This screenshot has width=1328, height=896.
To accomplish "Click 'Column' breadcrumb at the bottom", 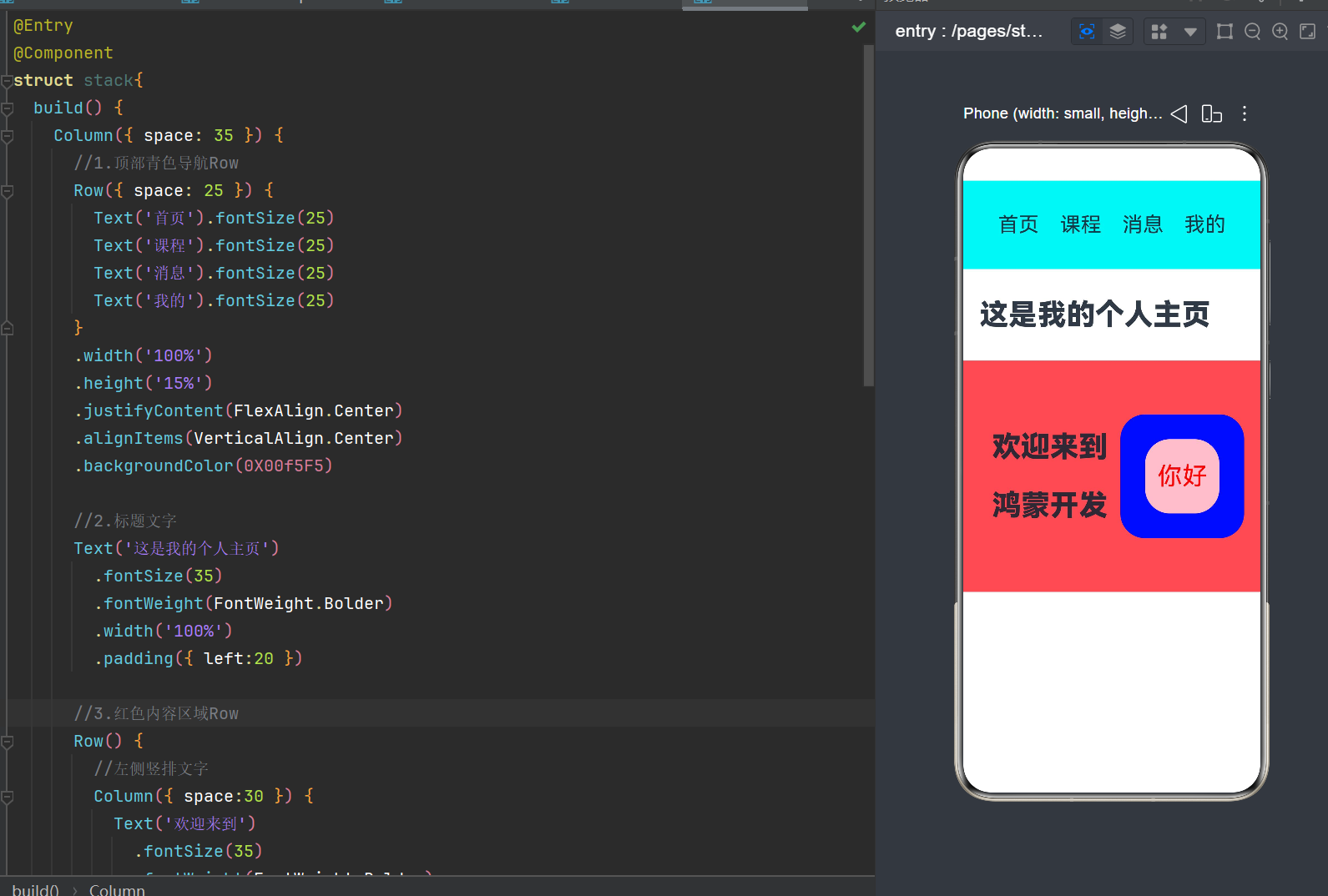I will click(117, 889).
